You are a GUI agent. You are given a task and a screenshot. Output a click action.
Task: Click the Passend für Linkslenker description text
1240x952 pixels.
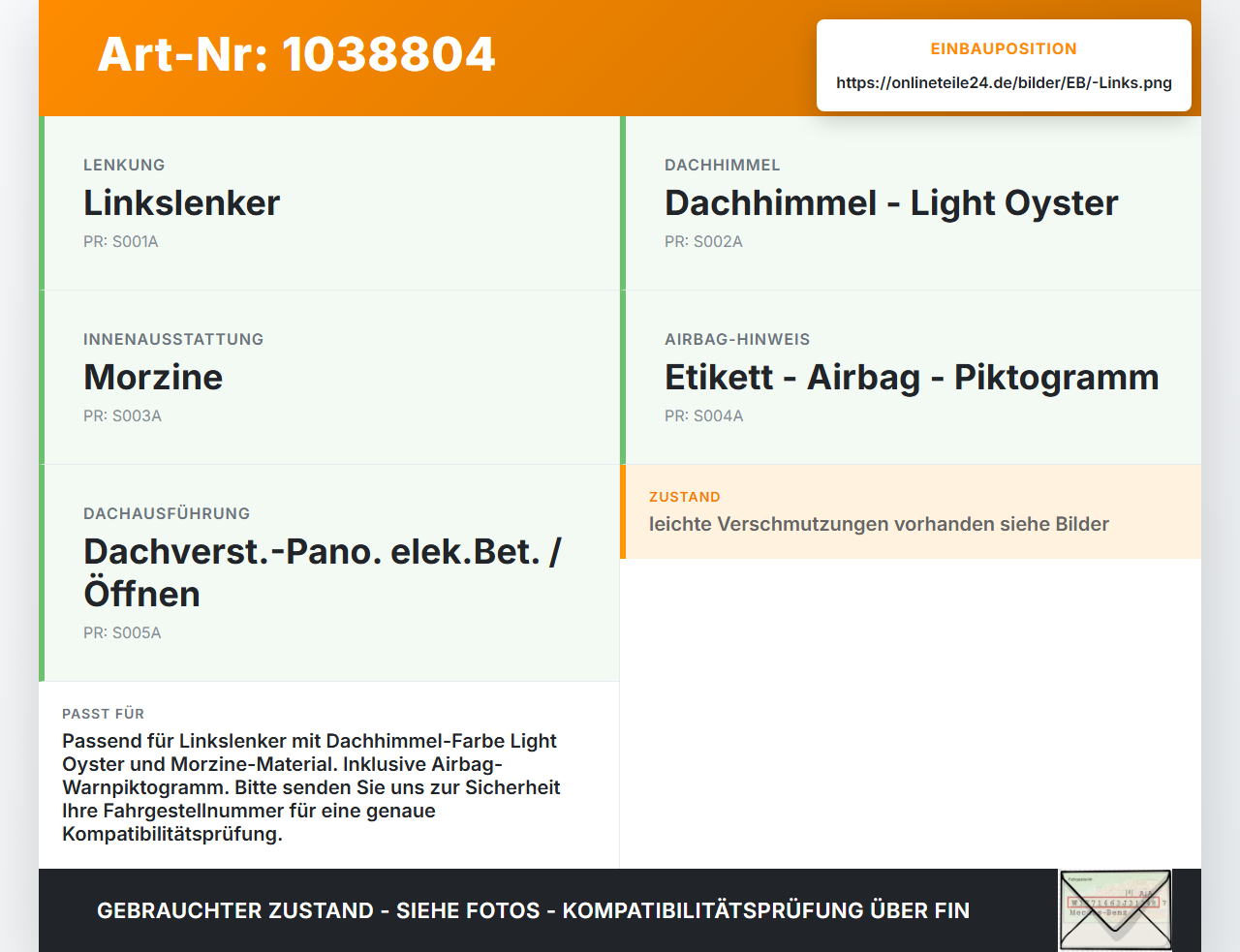click(311, 787)
